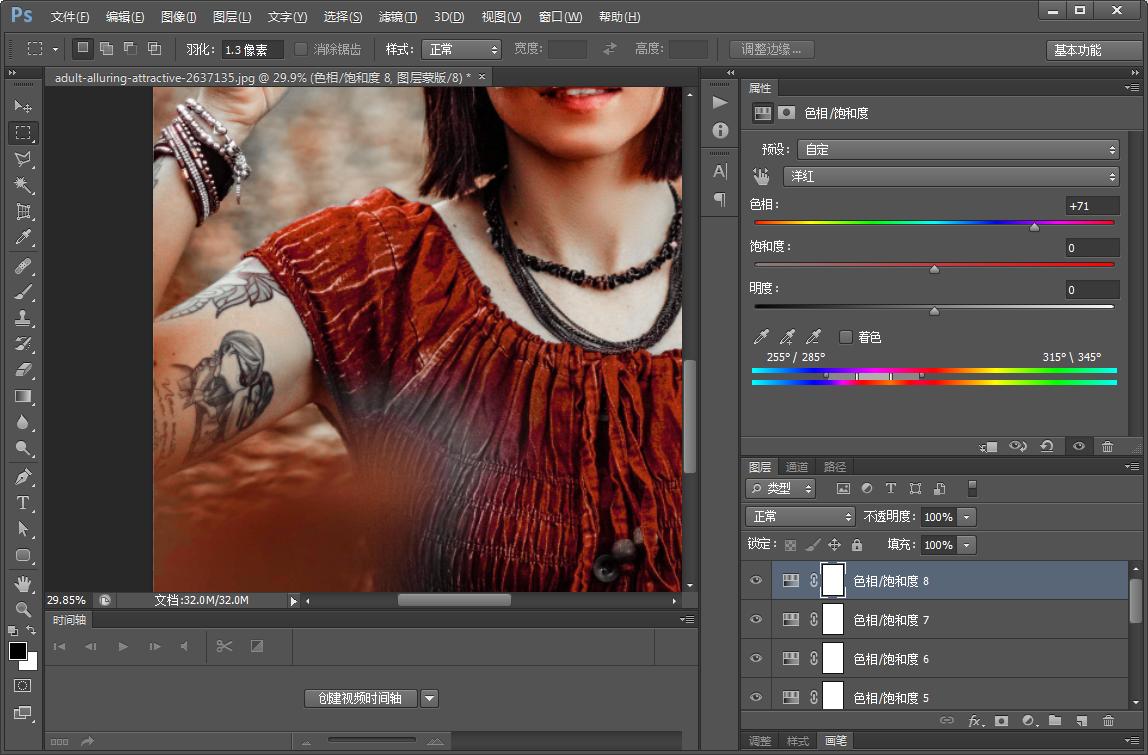Select the Horizontal Type tool
Screen dimensions: 1148x755
pyautogui.click(x=23, y=503)
